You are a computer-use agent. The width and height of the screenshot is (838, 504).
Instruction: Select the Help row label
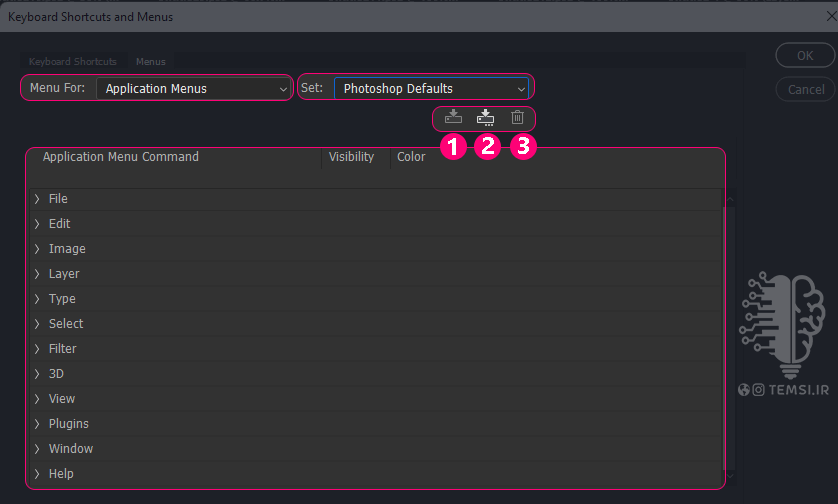61,474
